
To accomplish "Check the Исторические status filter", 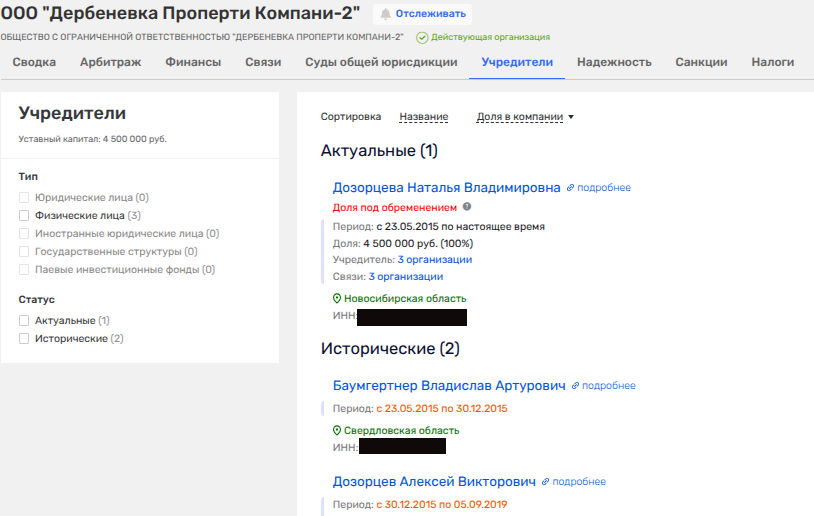I will click(x=25, y=339).
